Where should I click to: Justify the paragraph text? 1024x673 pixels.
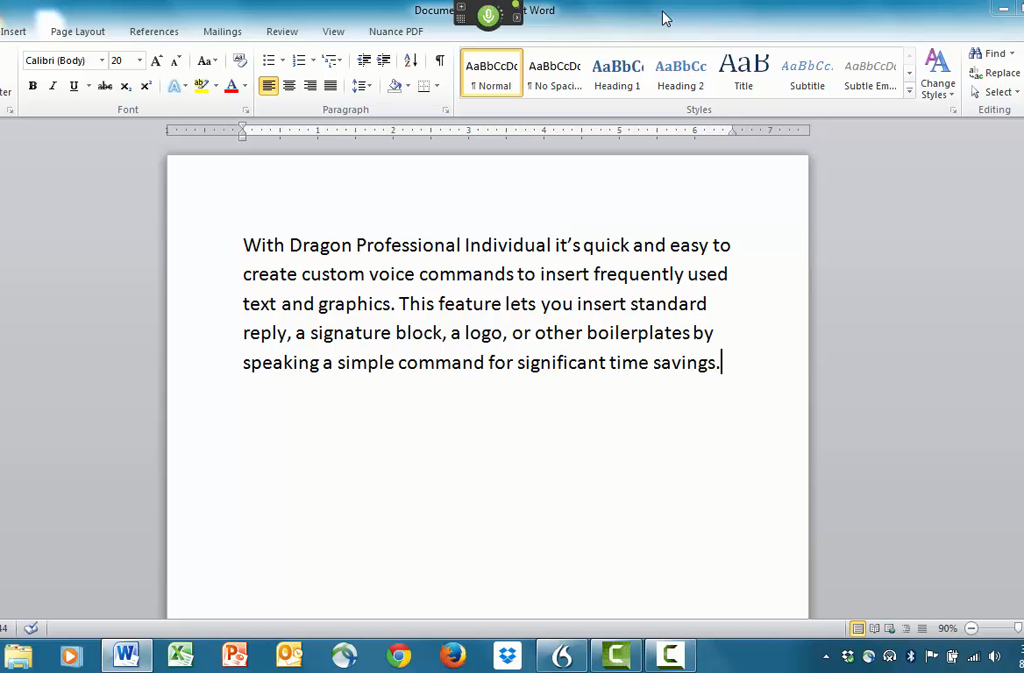pyautogui.click(x=330, y=86)
